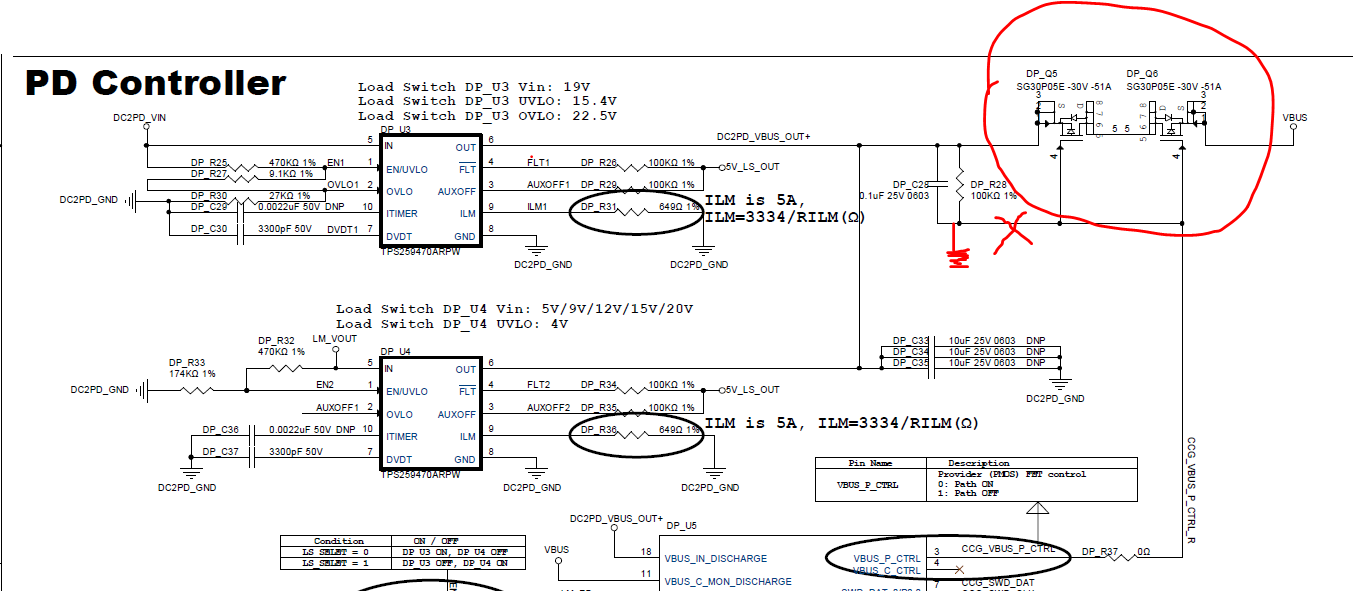The width and height of the screenshot is (1353, 591).
Task: Click the DP_C35 capacitor designator
Action: click(x=911, y=363)
